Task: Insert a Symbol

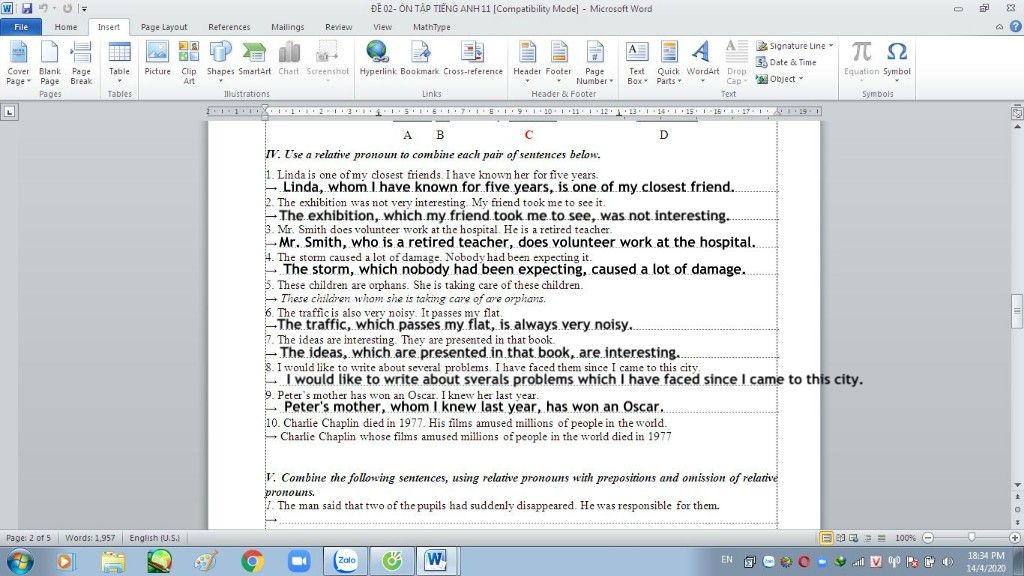Action: click(x=897, y=63)
